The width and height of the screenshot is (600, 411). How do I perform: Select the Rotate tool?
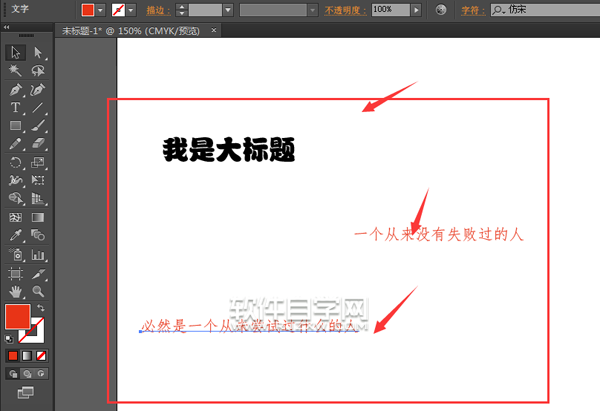point(15,162)
